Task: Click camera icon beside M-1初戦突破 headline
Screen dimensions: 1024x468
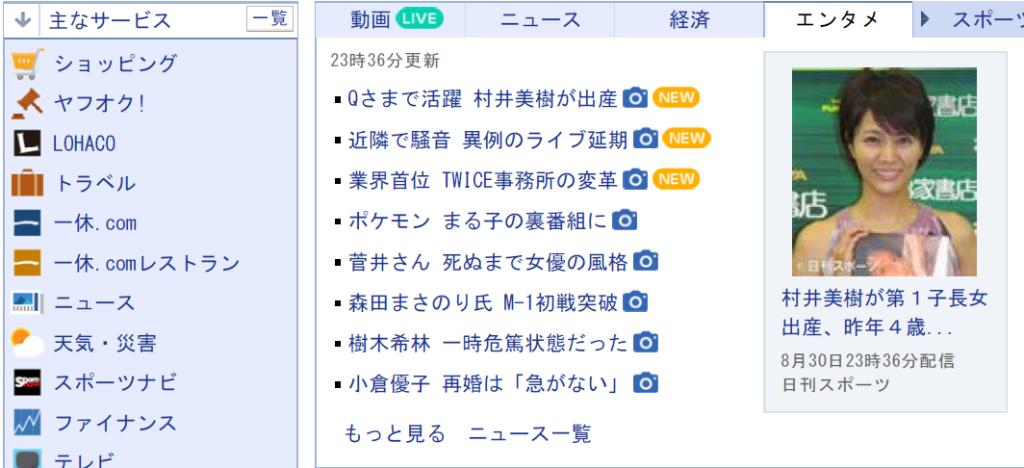Action: [635, 302]
